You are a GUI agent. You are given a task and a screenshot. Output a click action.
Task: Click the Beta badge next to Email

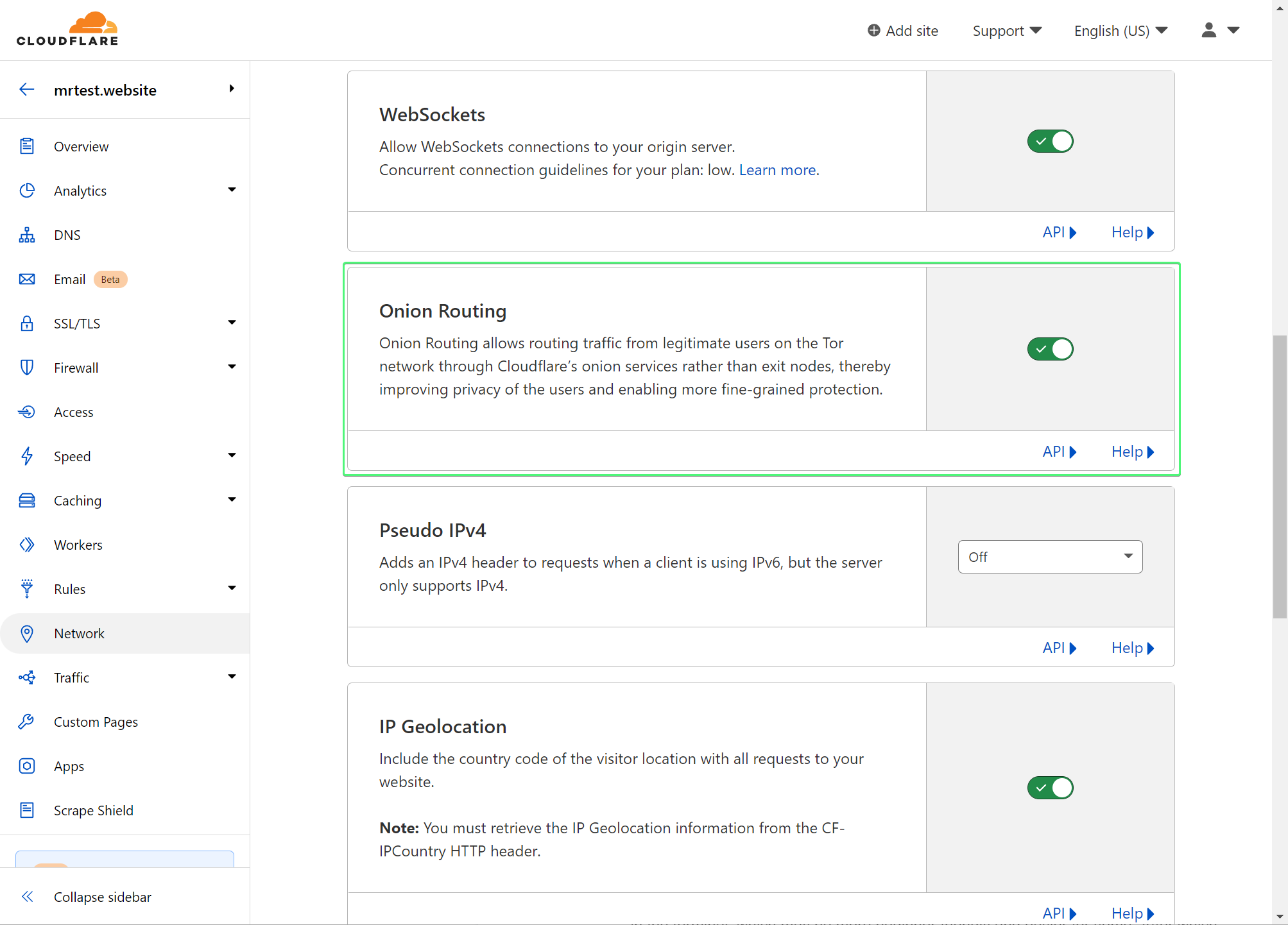pyautogui.click(x=110, y=279)
